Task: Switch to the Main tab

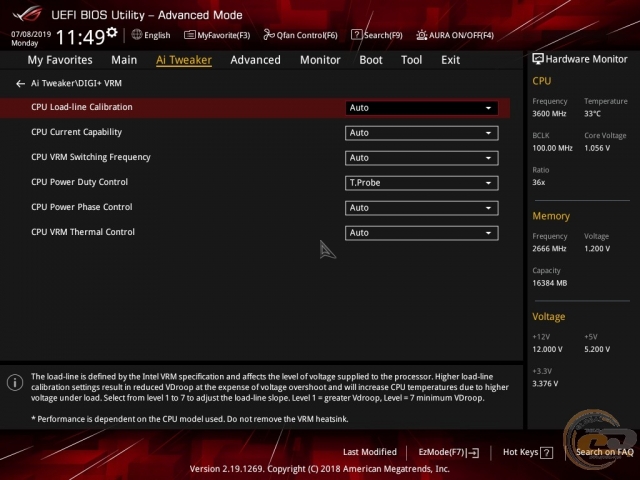Action: 124,60
